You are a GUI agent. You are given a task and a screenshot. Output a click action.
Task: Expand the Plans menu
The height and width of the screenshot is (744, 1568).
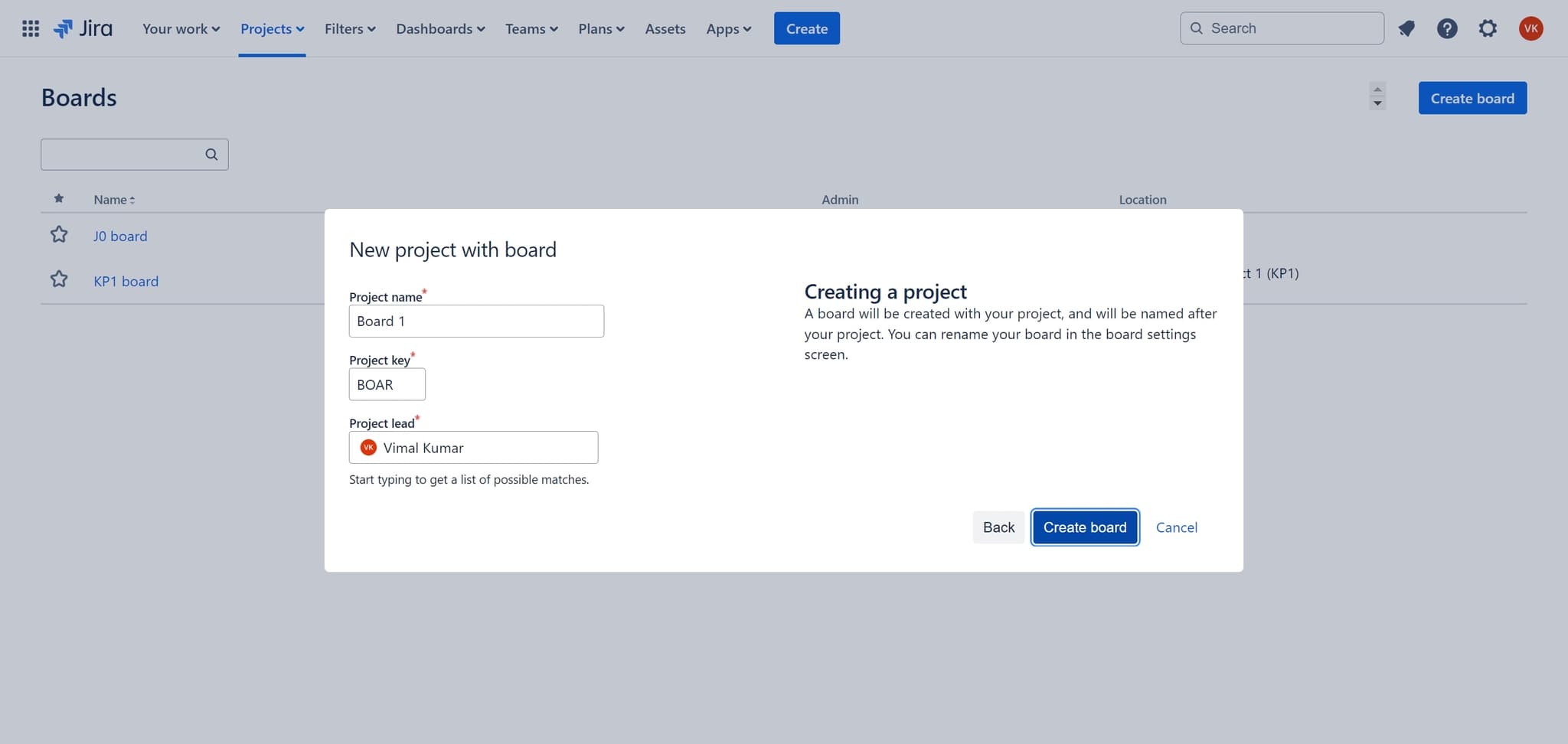tap(600, 28)
